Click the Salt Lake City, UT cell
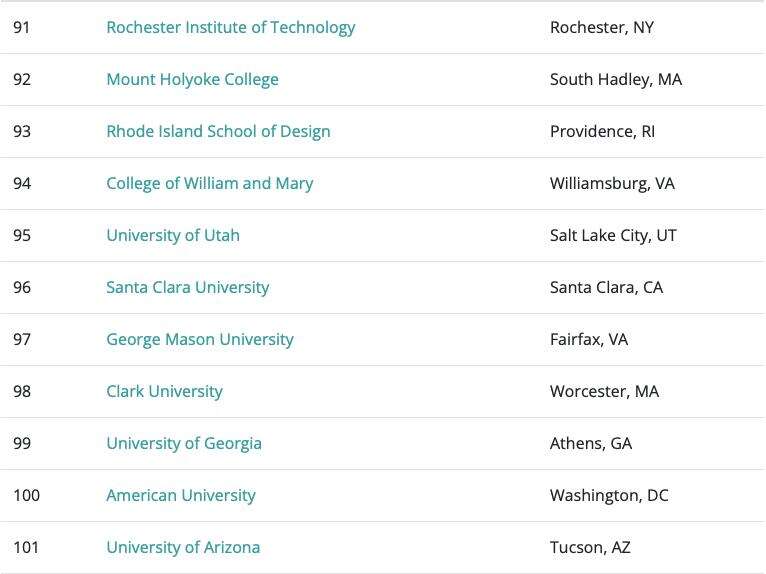Image resolution: width=766 pixels, height=574 pixels. (x=613, y=236)
